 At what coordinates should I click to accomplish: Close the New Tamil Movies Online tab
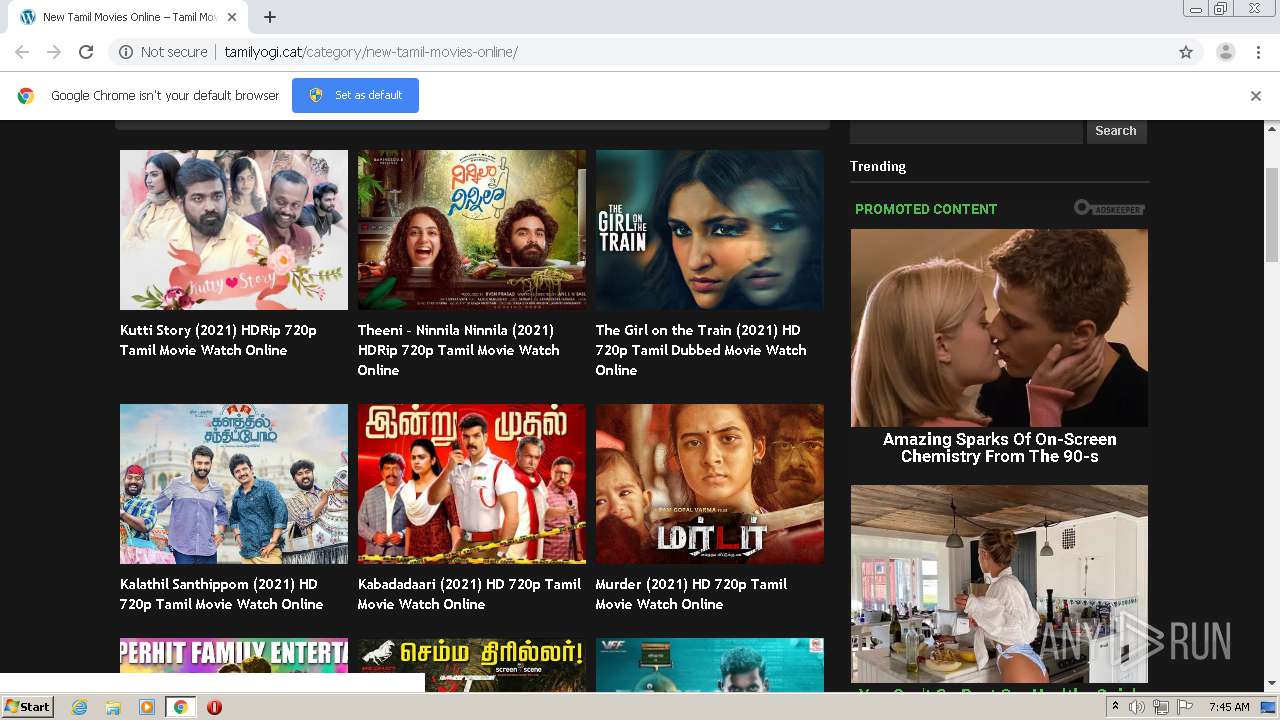[x=232, y=17]
